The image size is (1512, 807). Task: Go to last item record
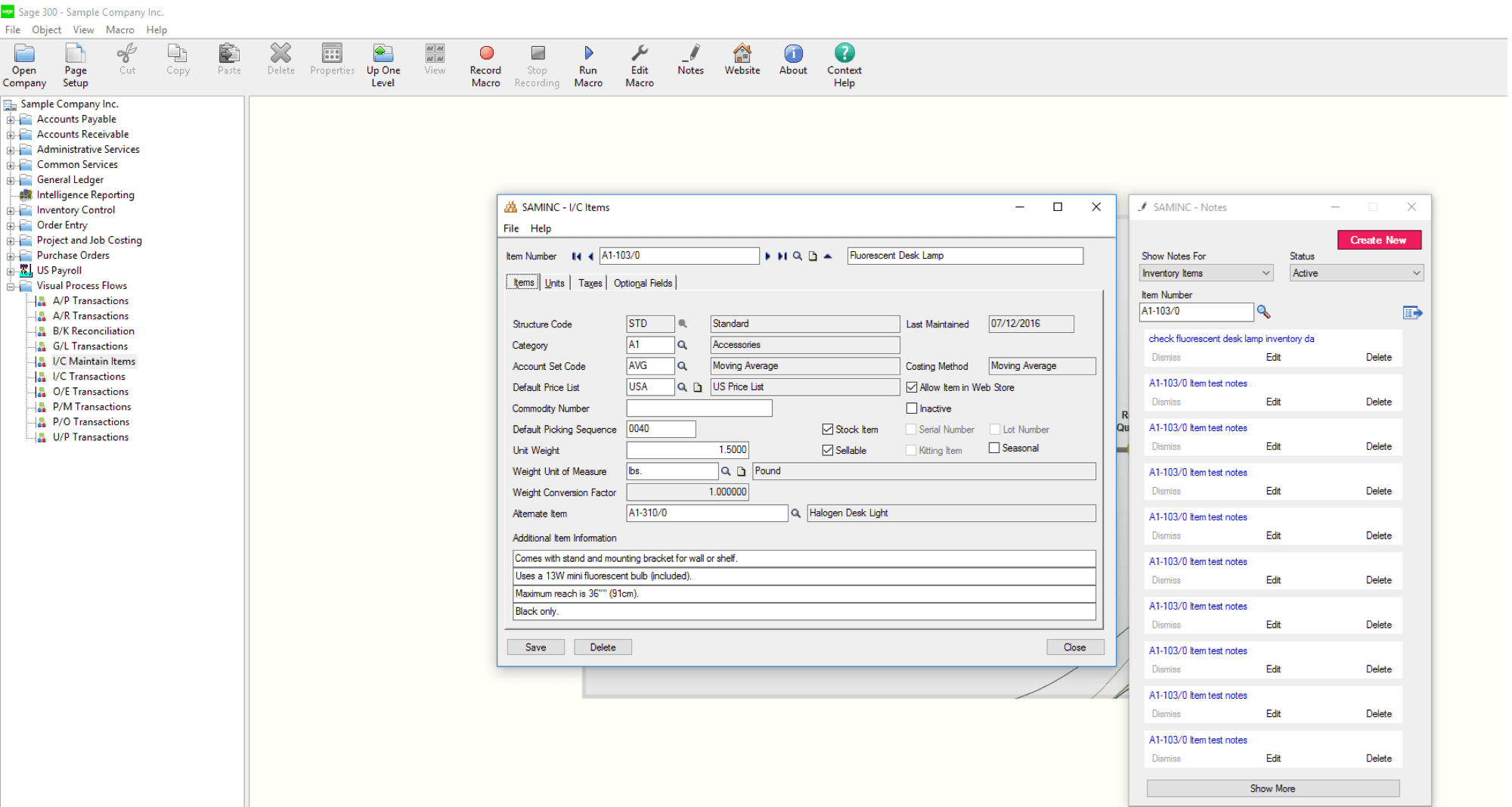782,256
